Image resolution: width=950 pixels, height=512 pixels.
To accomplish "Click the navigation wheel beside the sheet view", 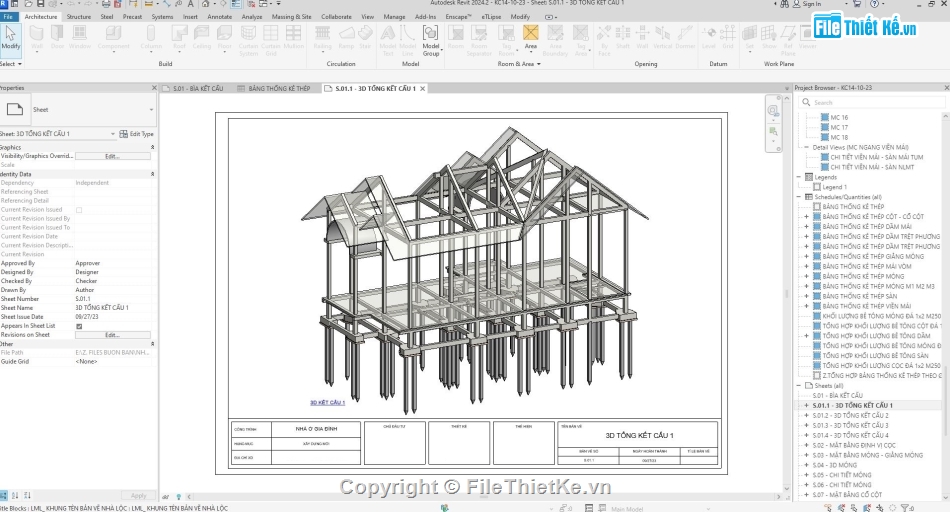I will pos(773,110).
